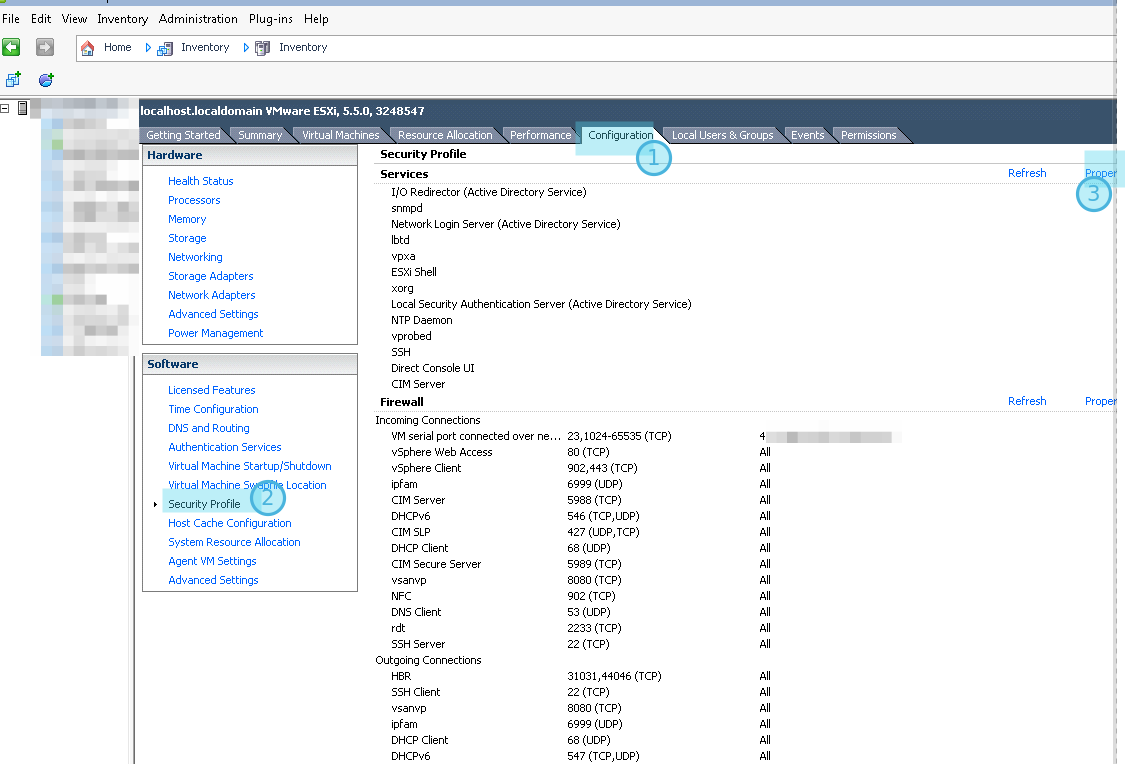Viewport: 1125px width, 764px height.
Task: Open Agent VM Settings link
Action: (212, 561)
